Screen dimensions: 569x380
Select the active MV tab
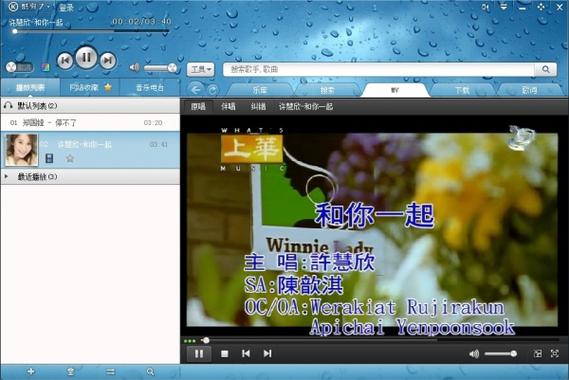click(x=395, y=90)
